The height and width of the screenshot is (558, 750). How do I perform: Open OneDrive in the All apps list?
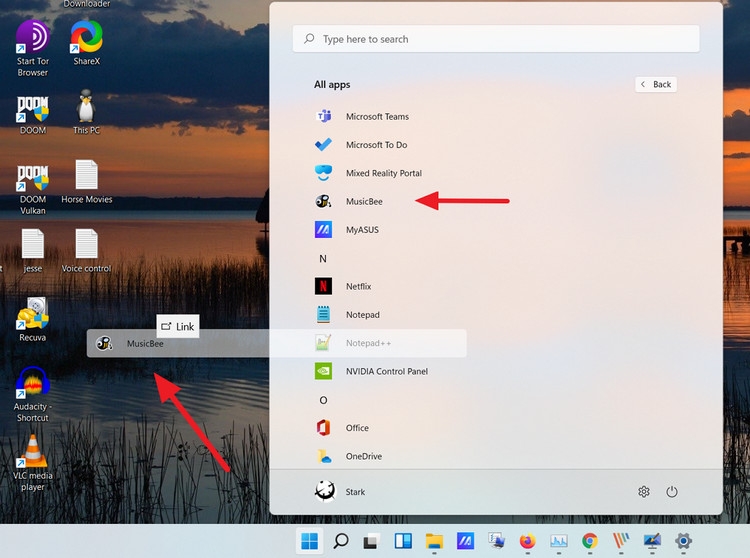coord(363,456)
